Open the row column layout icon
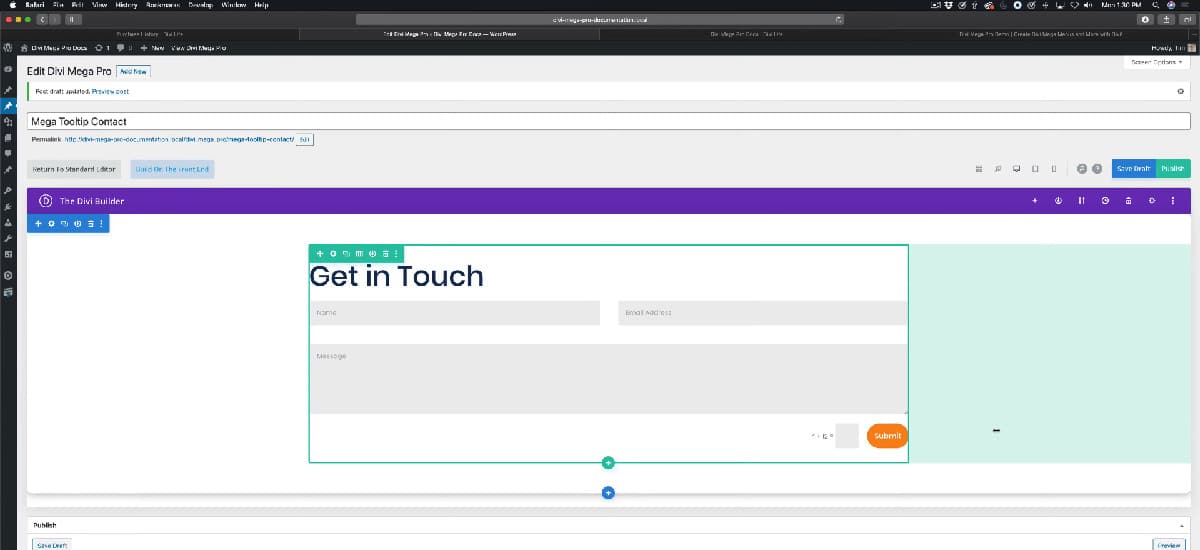This screenshot has height=550, width=1200. (359, 254)
